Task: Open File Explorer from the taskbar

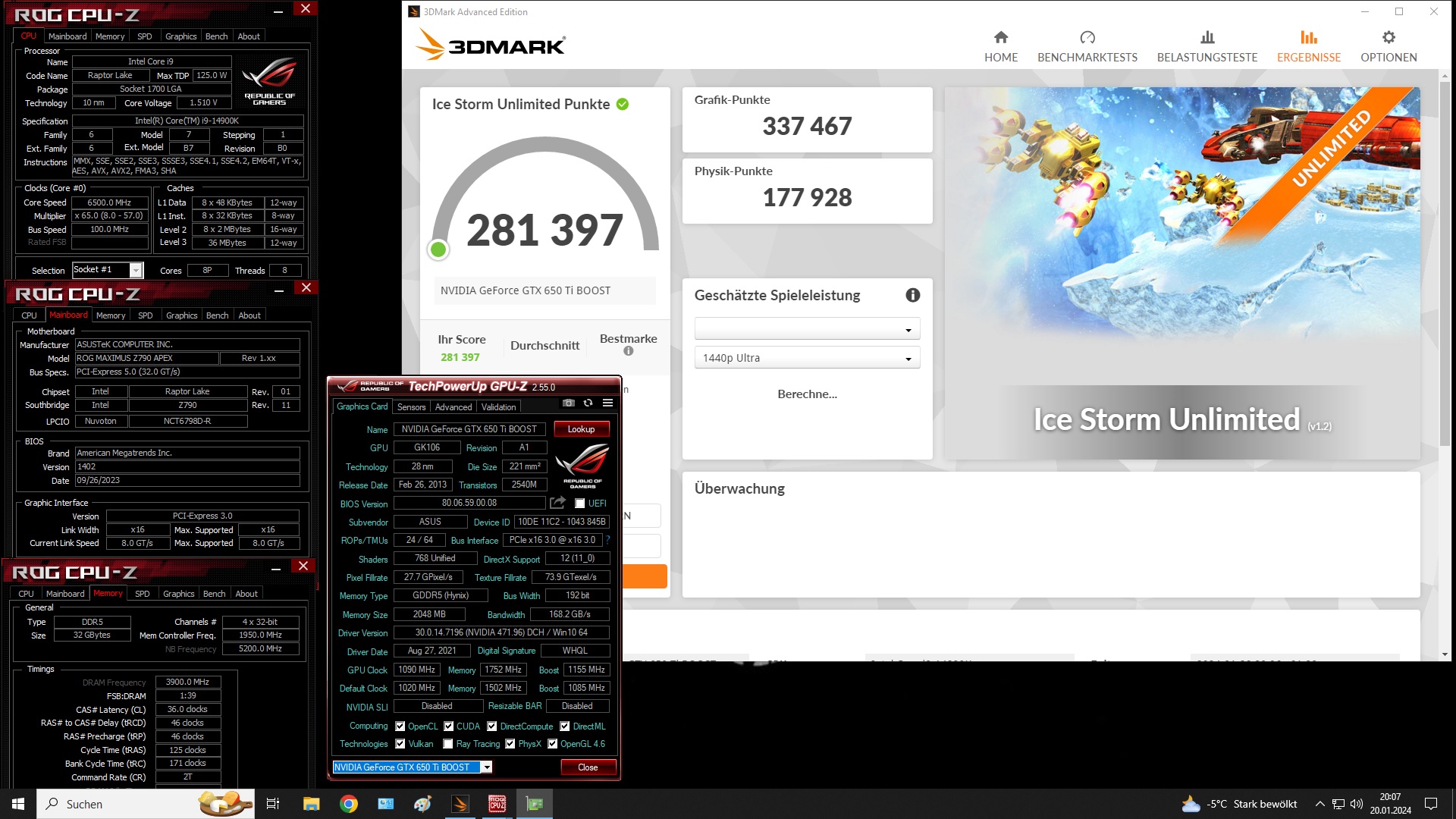Action: 311,804
